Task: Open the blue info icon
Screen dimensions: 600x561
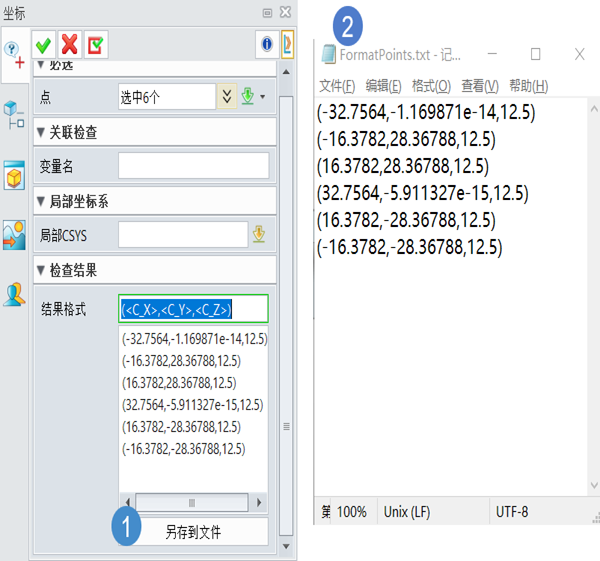Action: coord(267,44)
